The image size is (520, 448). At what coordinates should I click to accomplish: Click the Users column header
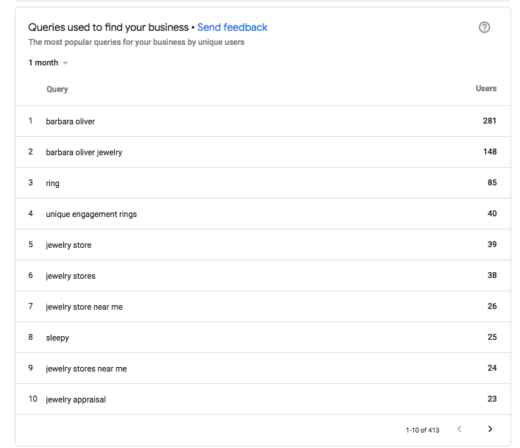tap(486, 88)
